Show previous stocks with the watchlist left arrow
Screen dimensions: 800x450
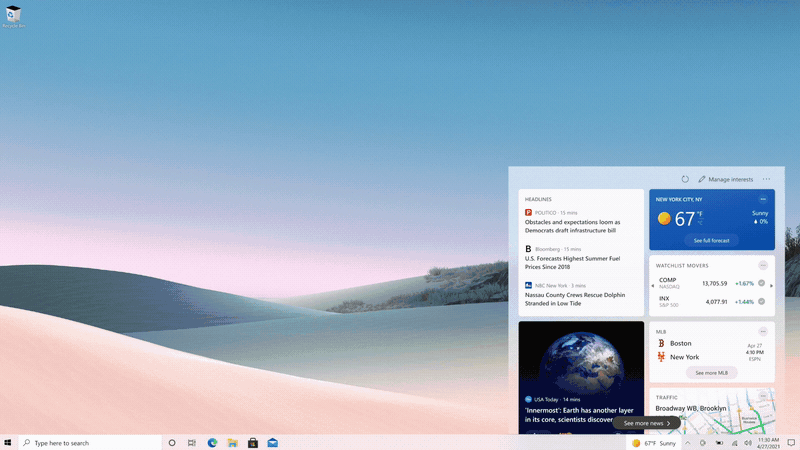pos(653,286)
